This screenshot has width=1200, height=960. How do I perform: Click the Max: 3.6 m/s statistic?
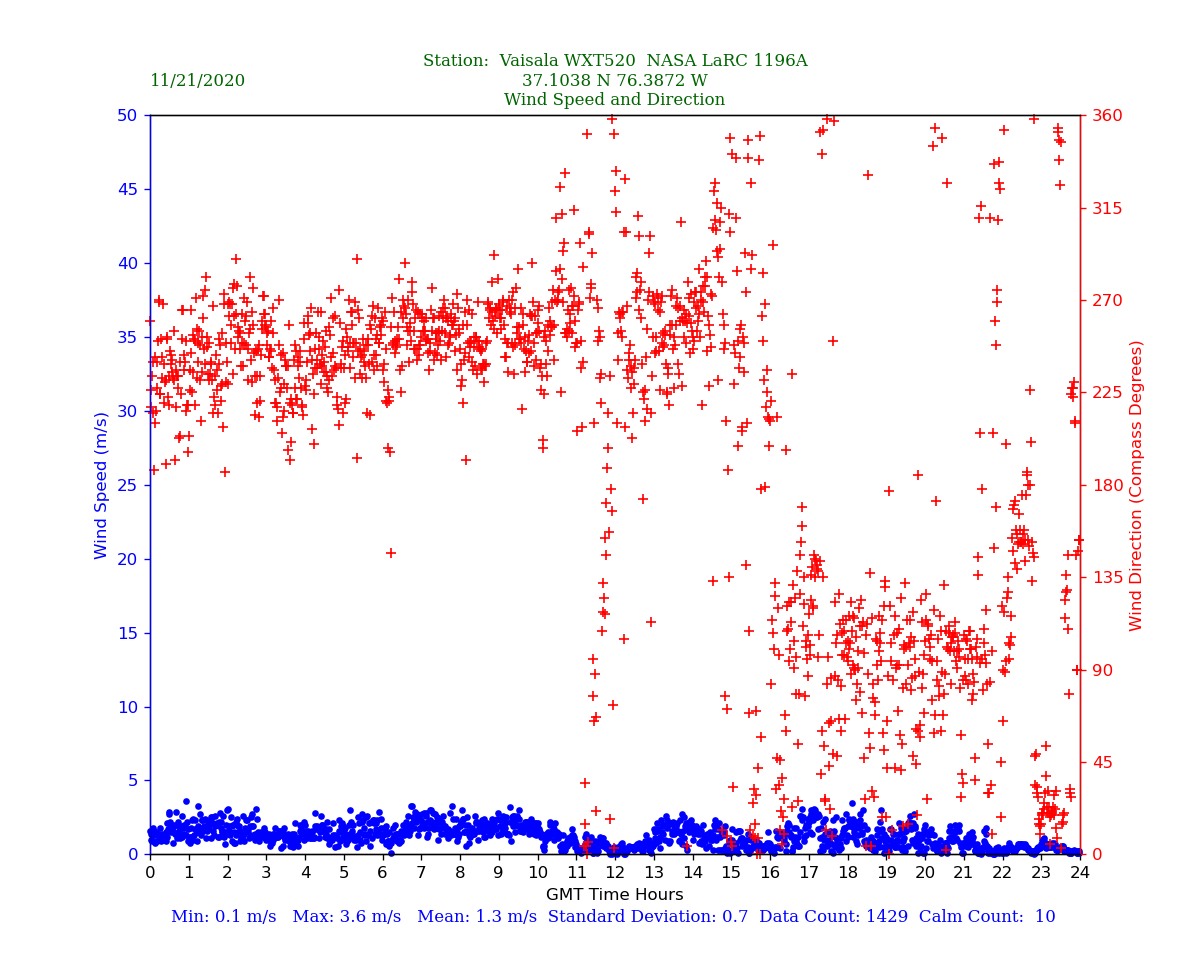coord(346,917)
